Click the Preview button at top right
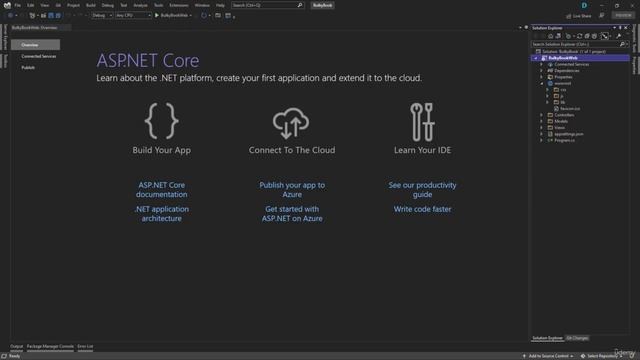The height and width of the screenshot is (360, 640). pos(623,15)
